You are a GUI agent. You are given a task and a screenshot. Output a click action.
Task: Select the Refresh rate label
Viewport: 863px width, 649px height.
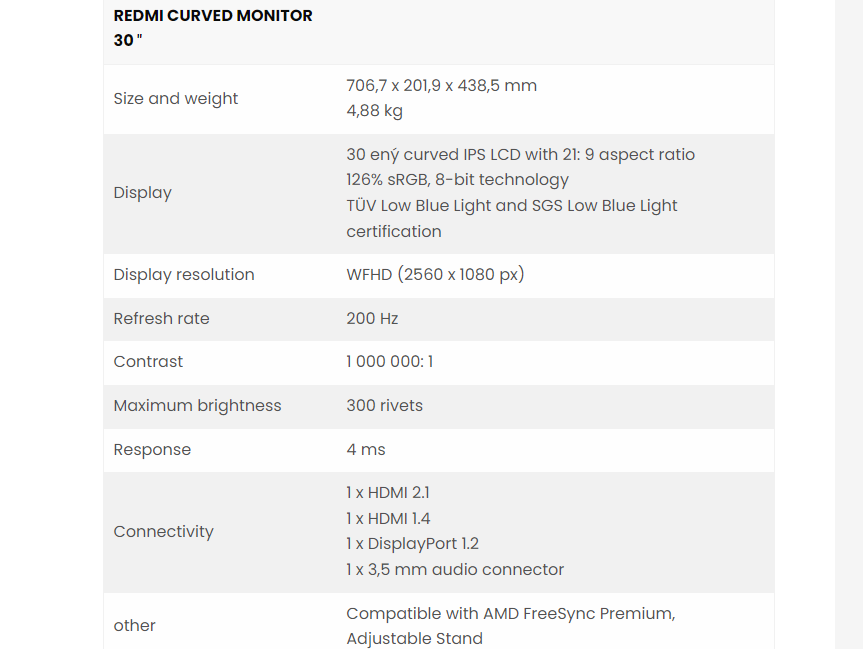pos(161,318)
